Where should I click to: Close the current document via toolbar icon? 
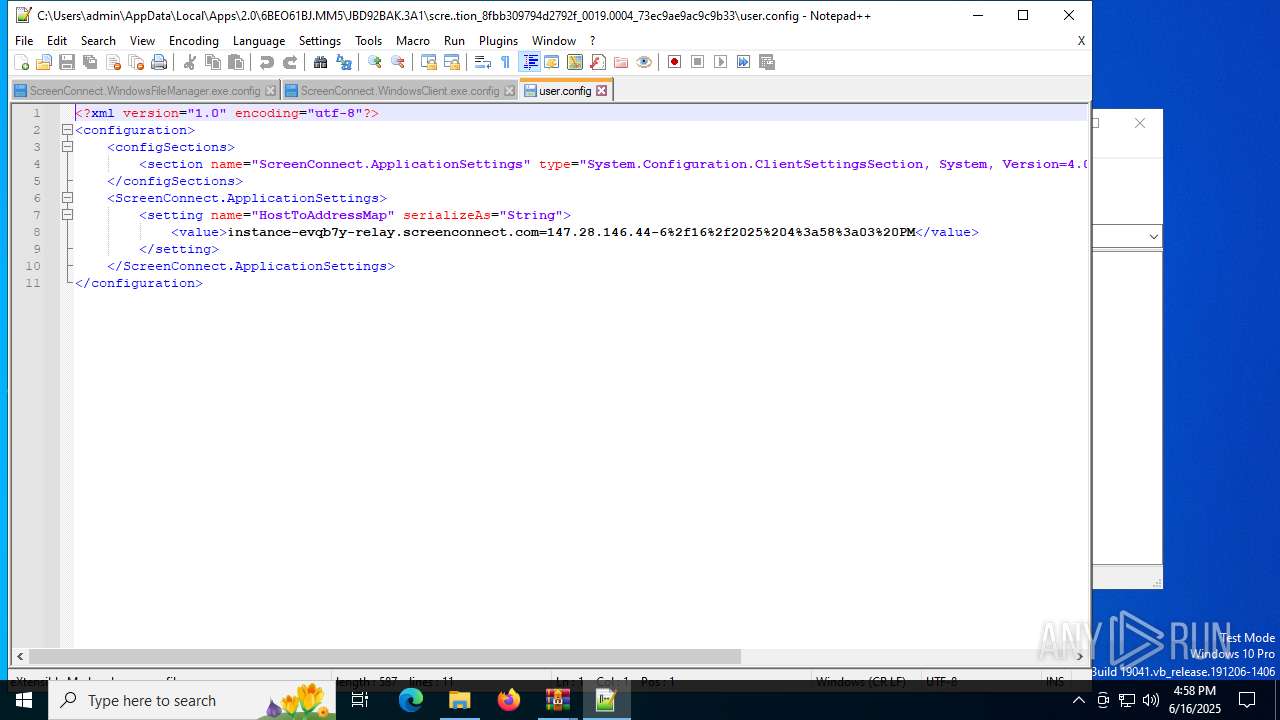click(x=113, y=62)
